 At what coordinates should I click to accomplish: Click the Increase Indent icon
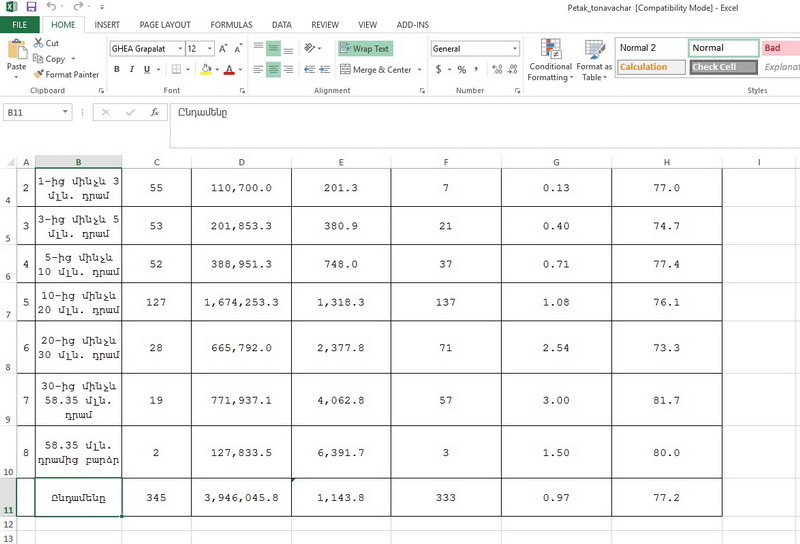pyautogui.click(x=325, y=70)
